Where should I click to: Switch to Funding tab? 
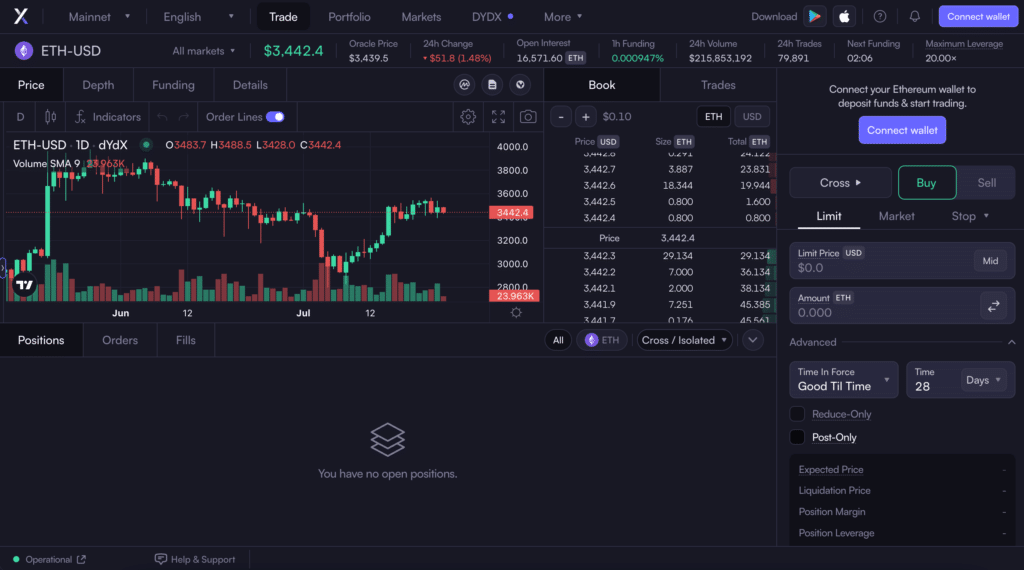point(173,85)
